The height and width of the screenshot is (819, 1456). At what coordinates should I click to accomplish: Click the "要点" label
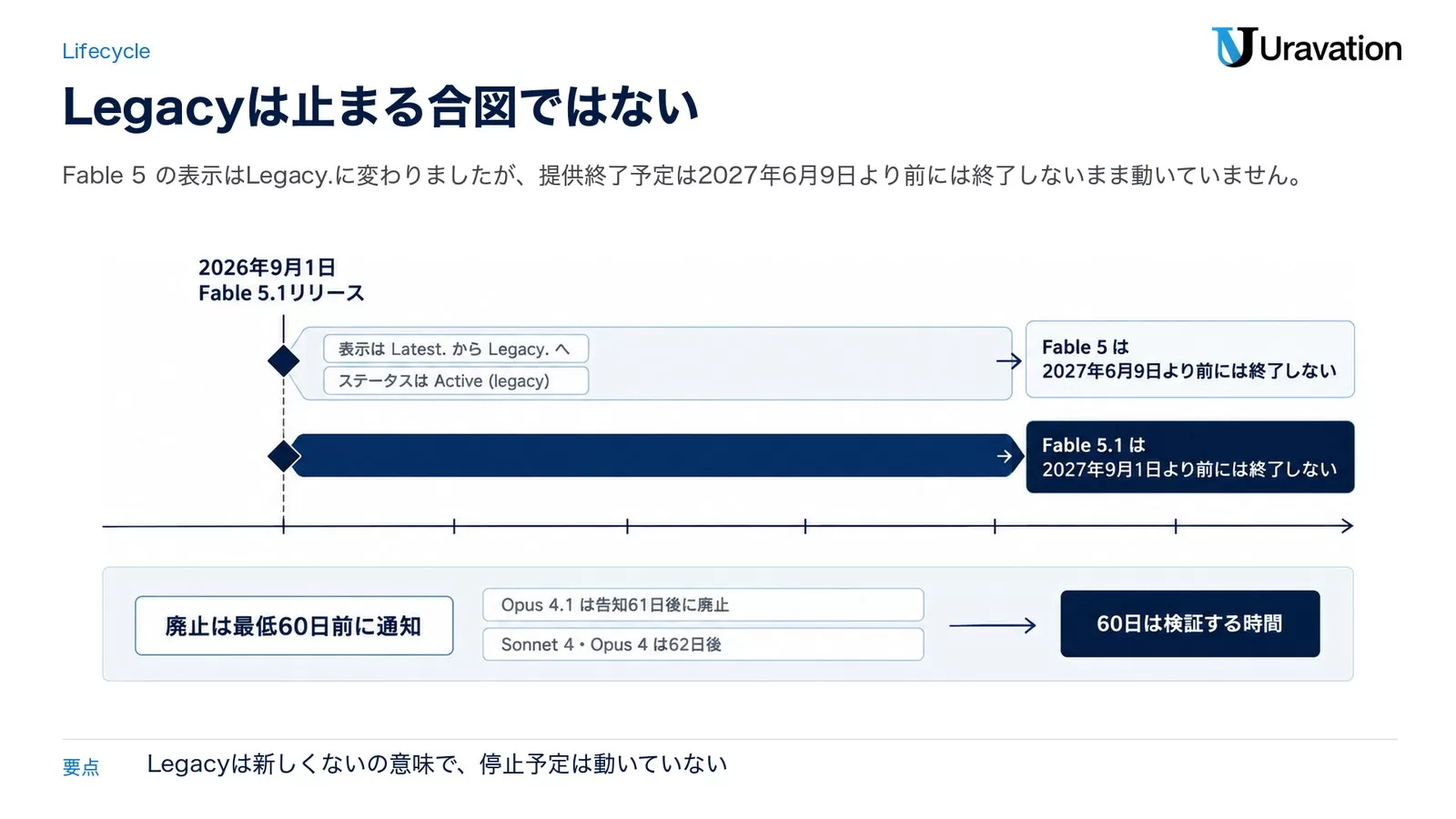pyautogui.click(x=81, y=767)
